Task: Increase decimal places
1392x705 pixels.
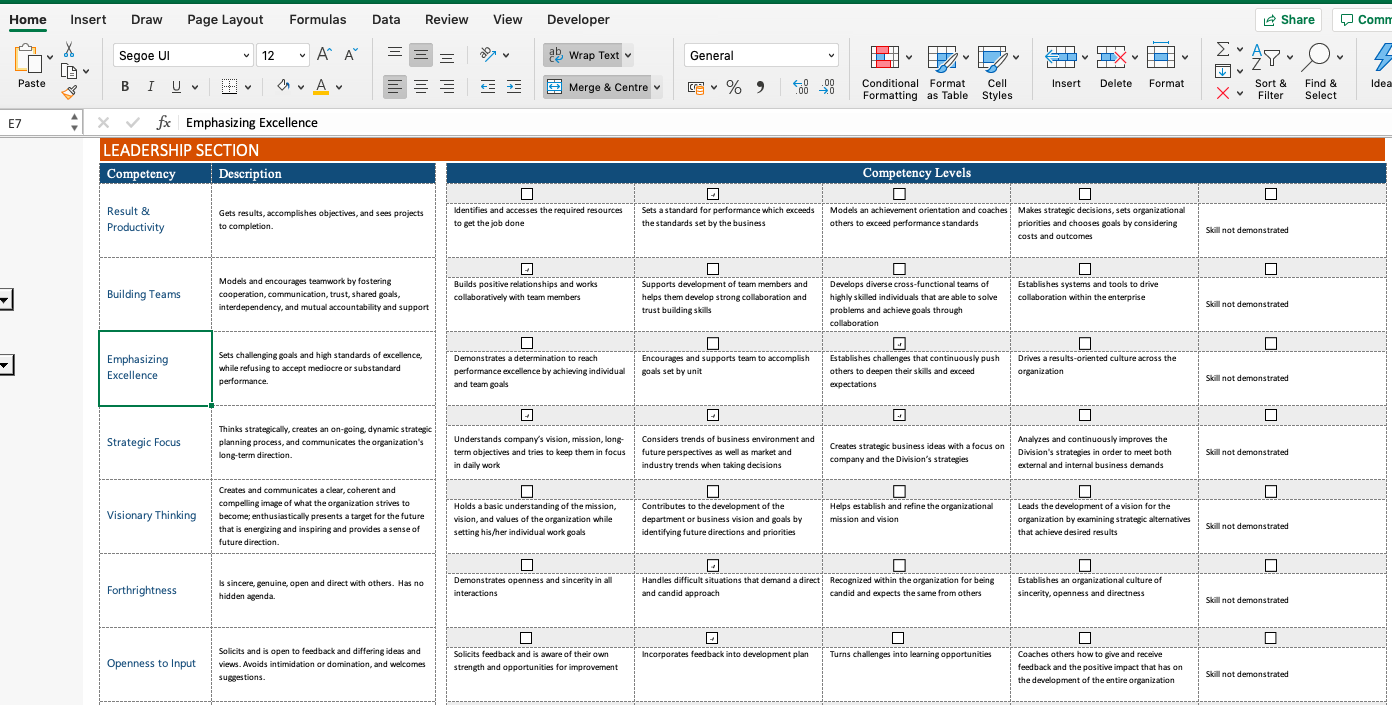Action: point(800,87)
